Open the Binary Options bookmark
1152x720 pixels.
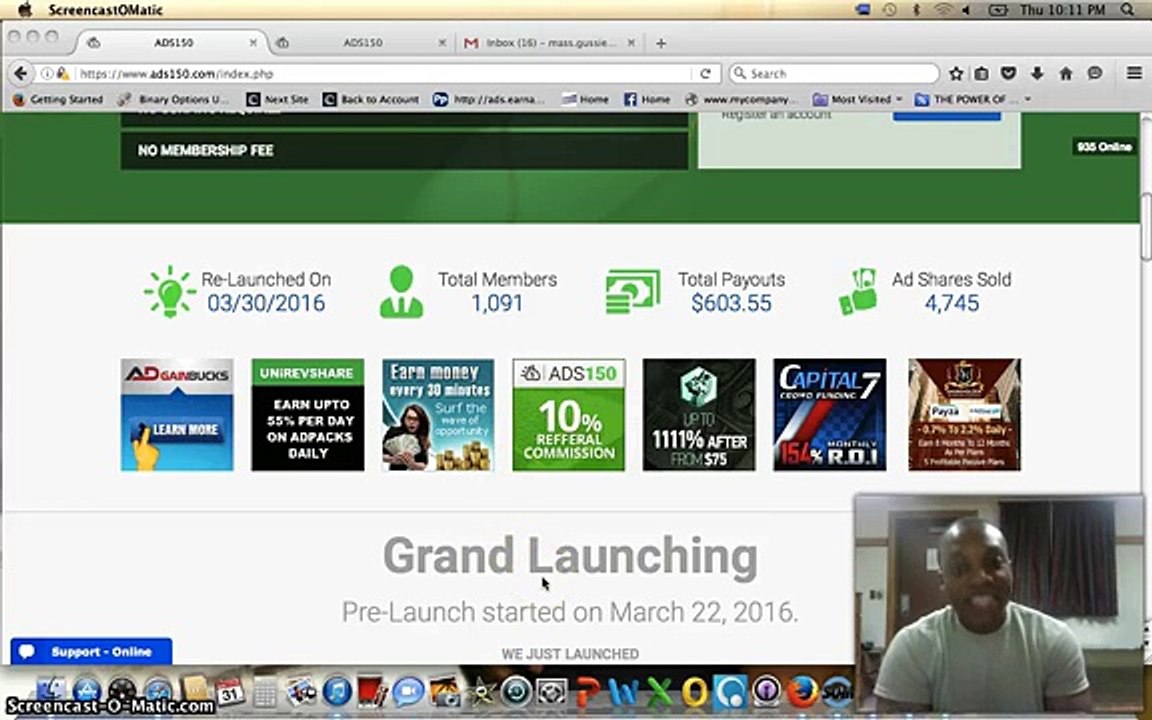coord(175,99)
